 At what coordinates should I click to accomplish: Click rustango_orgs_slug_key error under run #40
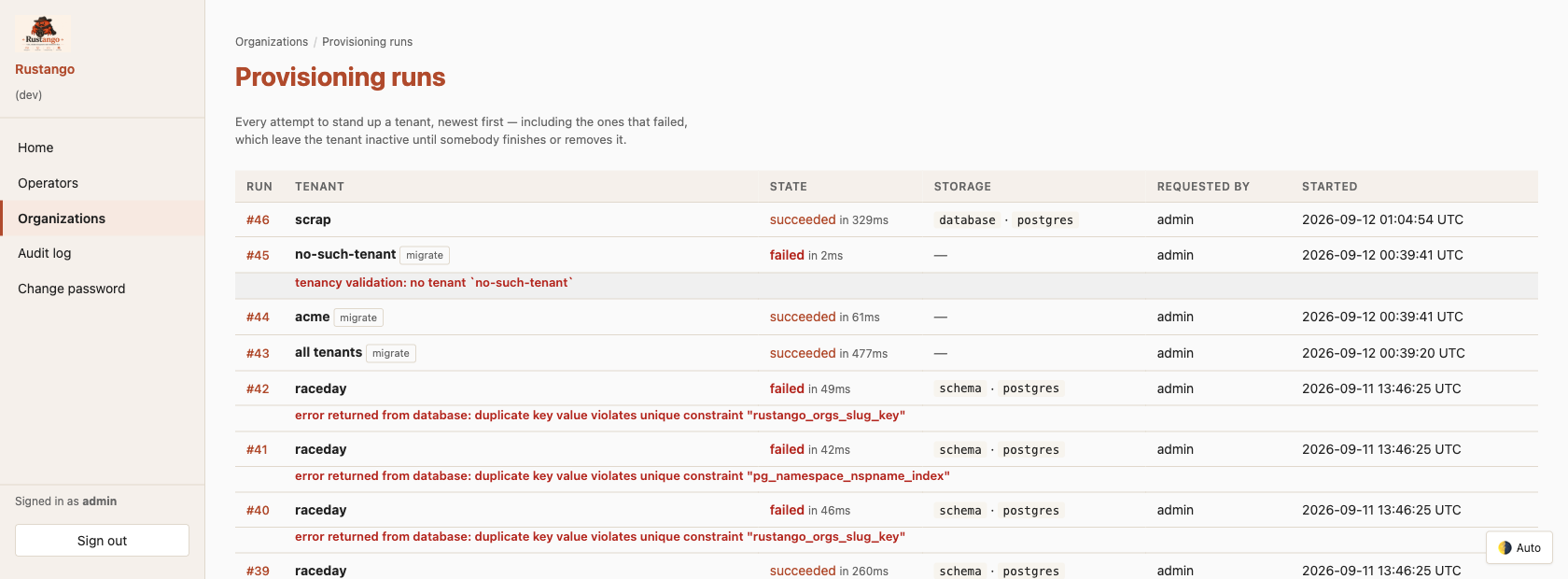point(600,536)
